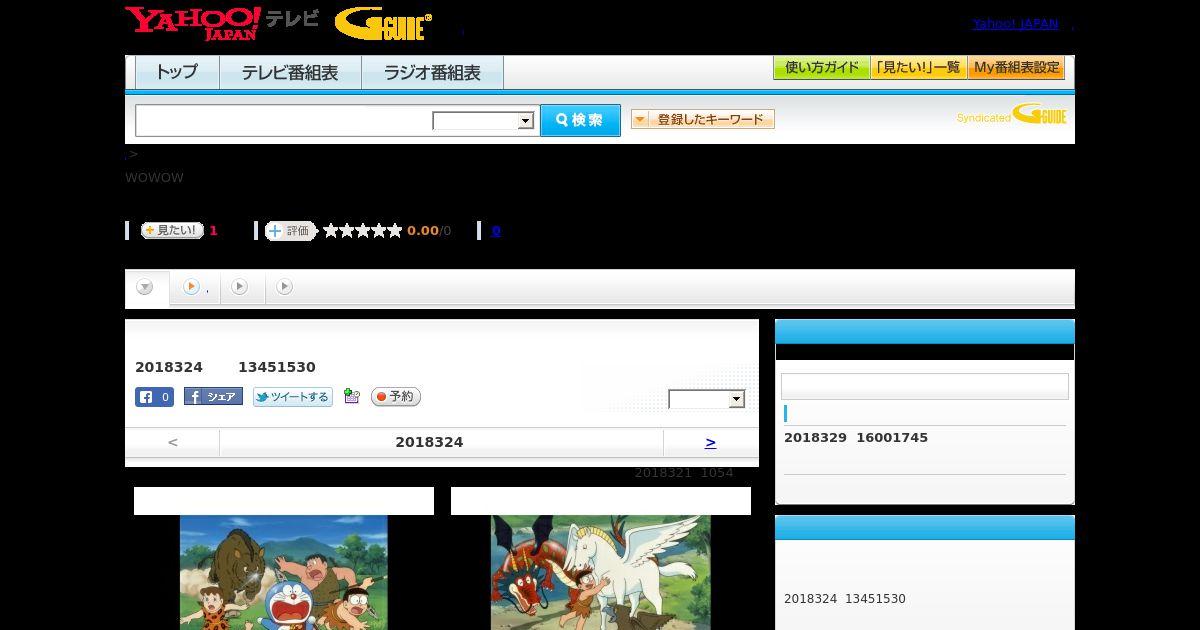Click the ツイートする tweet button
Image resolution: width=1200 pixels, height=630 pixels.
pyautogui.click(x=293, y=397)
